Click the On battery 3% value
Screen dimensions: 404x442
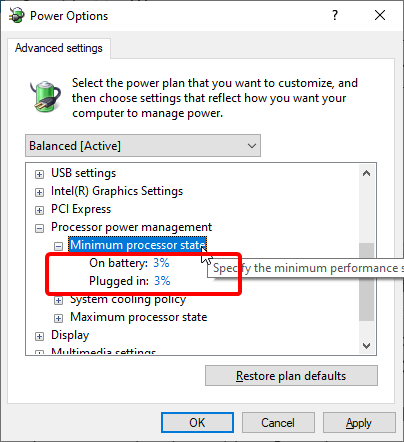(x=161, y=263)
